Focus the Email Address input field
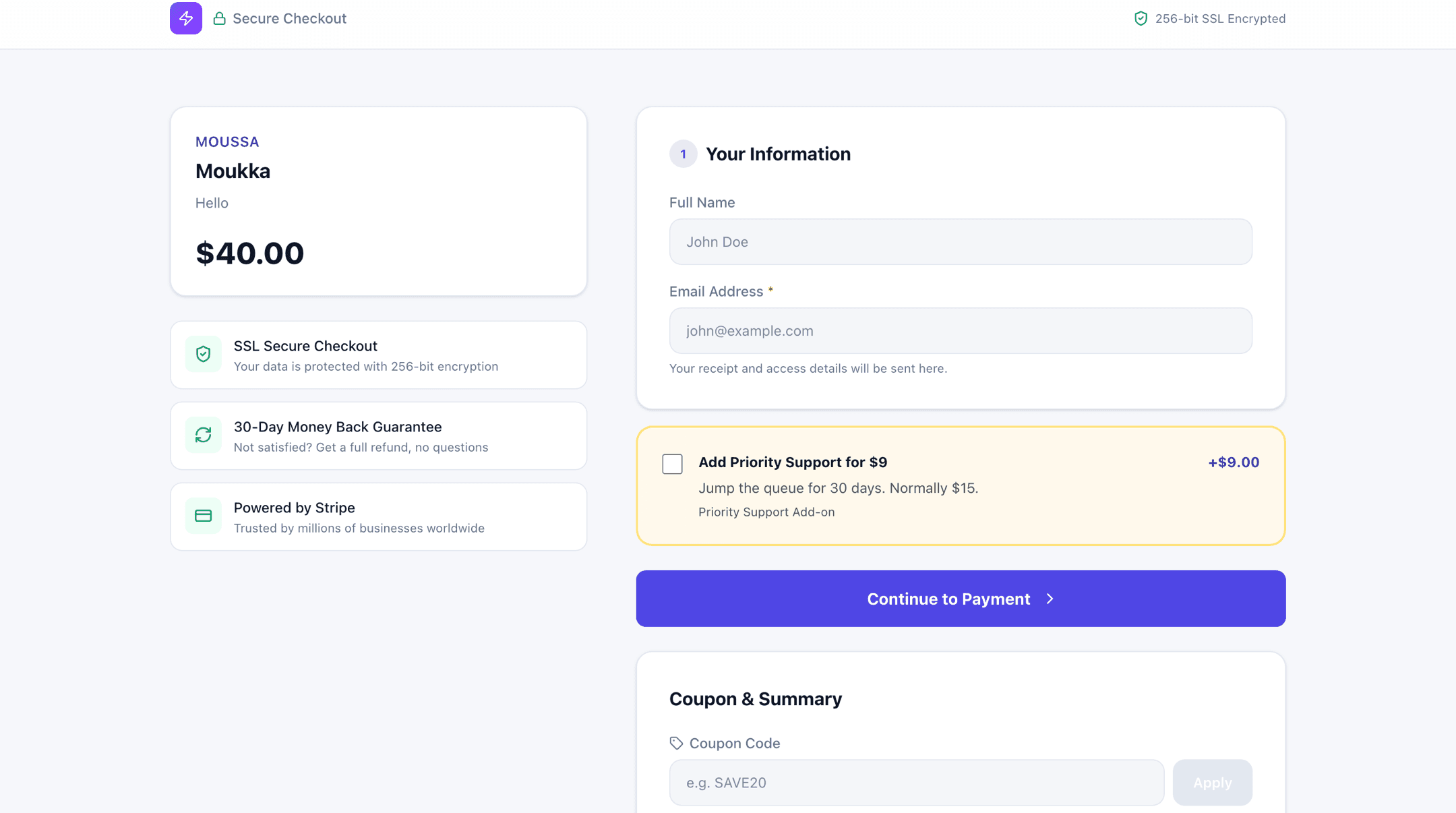Image resolution: width=1456 pixels, height=813 pixels. coord(961,330)
